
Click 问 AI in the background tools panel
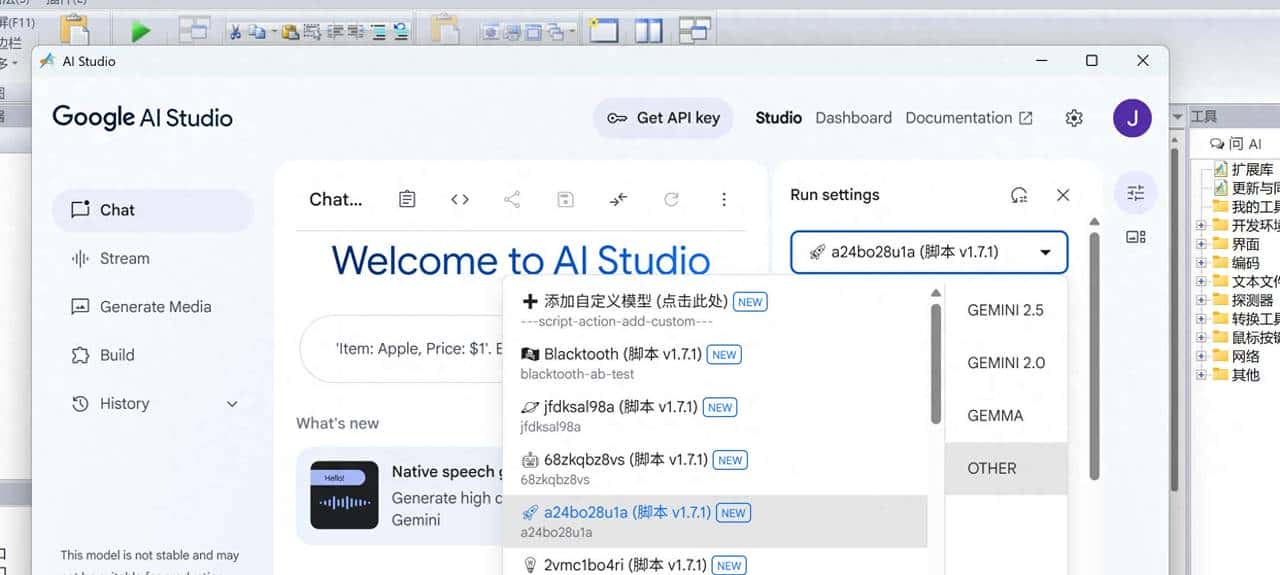coord(1237,144)
